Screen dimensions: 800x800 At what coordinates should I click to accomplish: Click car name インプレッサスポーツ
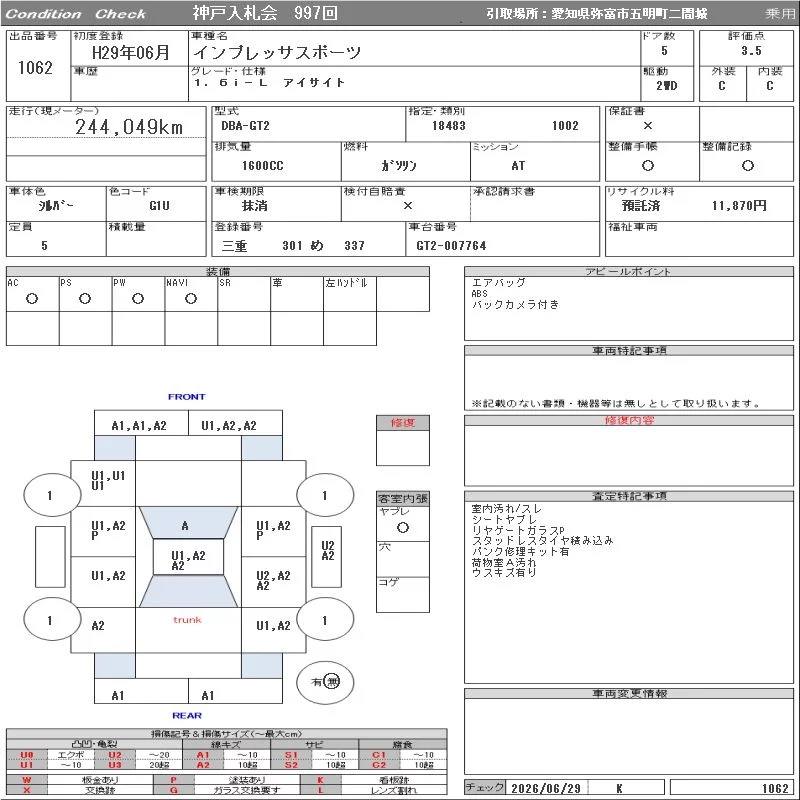[277, 52]
